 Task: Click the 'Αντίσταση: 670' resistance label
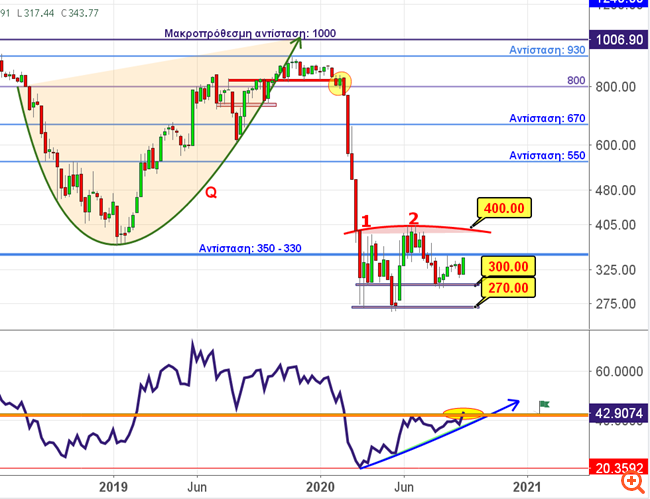(x=547, y=118)
